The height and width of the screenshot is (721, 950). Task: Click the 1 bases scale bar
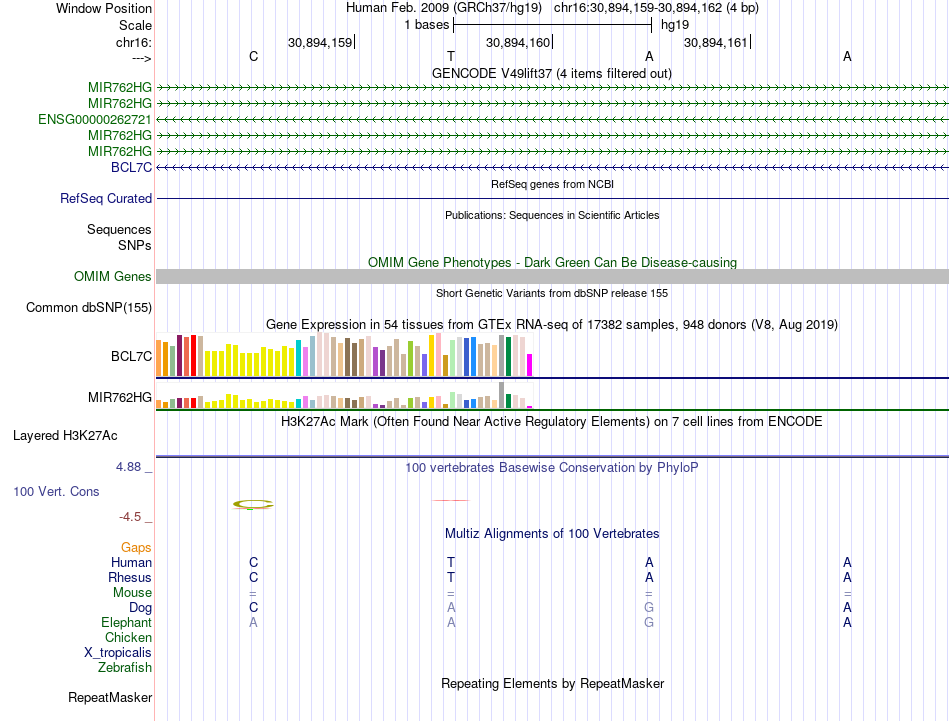click(553, 25)
